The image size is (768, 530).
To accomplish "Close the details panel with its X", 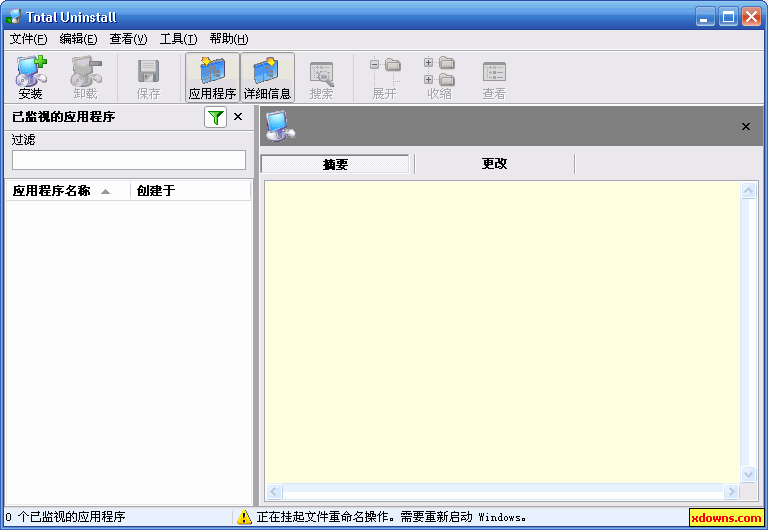I will click(x=745, y=126).
